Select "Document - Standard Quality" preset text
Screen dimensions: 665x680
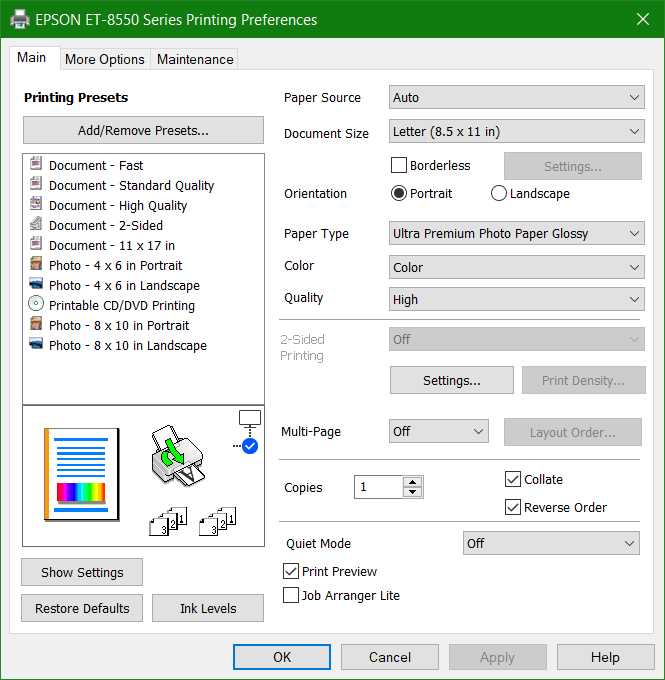(131, 185)
